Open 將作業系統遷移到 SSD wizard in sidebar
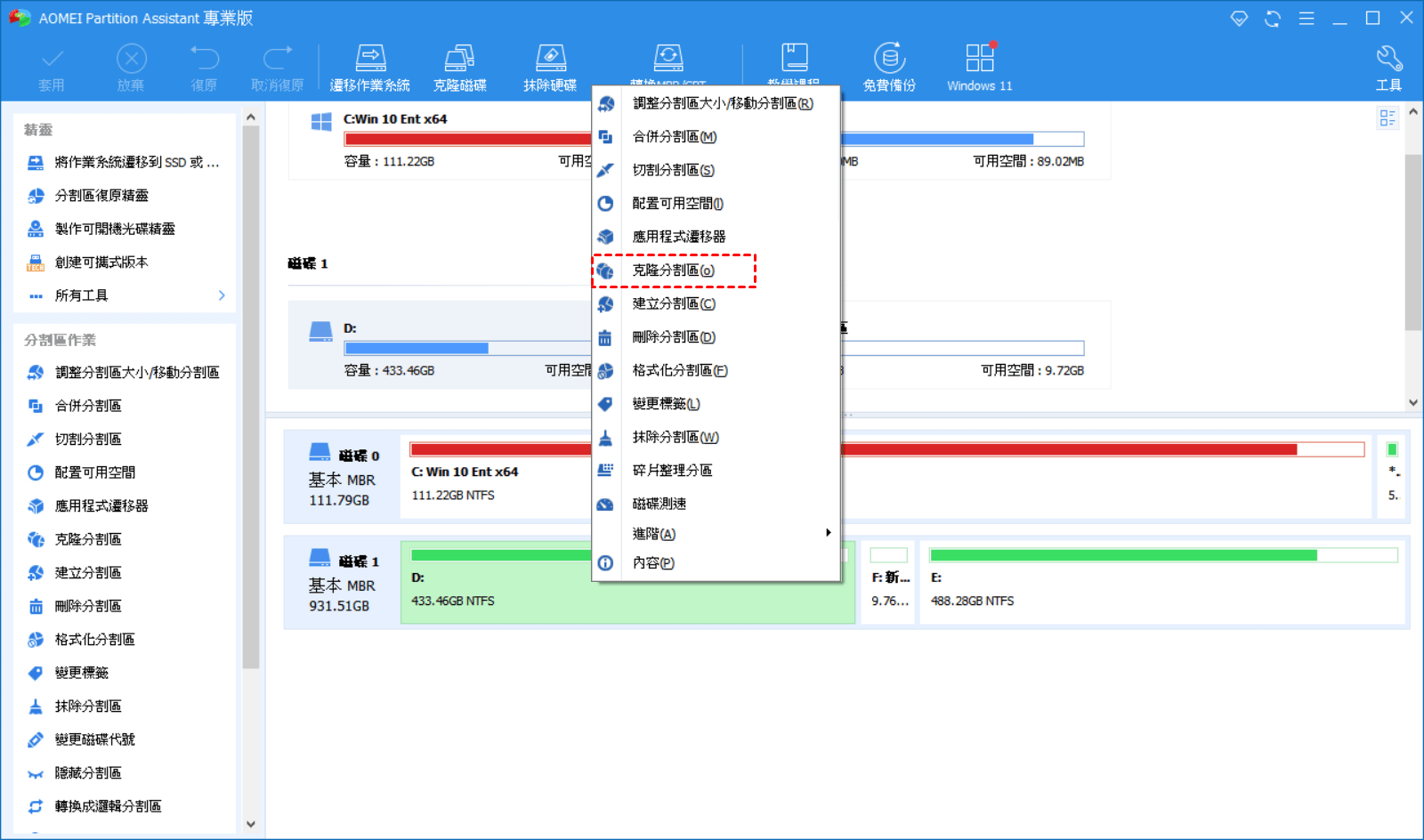This screenshot has width=1424, height=840. [125, 162]
